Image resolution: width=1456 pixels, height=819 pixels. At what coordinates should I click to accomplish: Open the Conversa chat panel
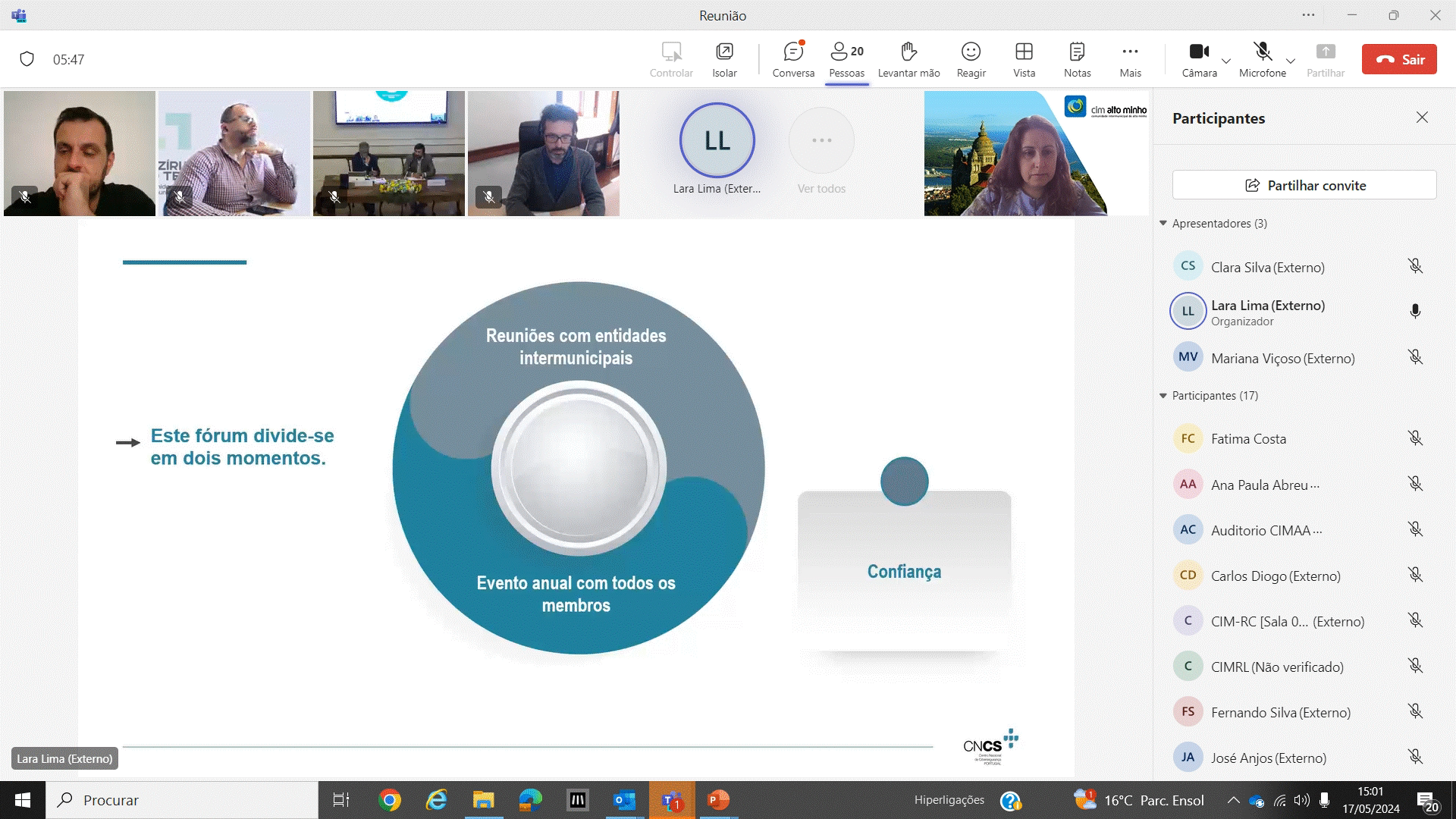793,59
